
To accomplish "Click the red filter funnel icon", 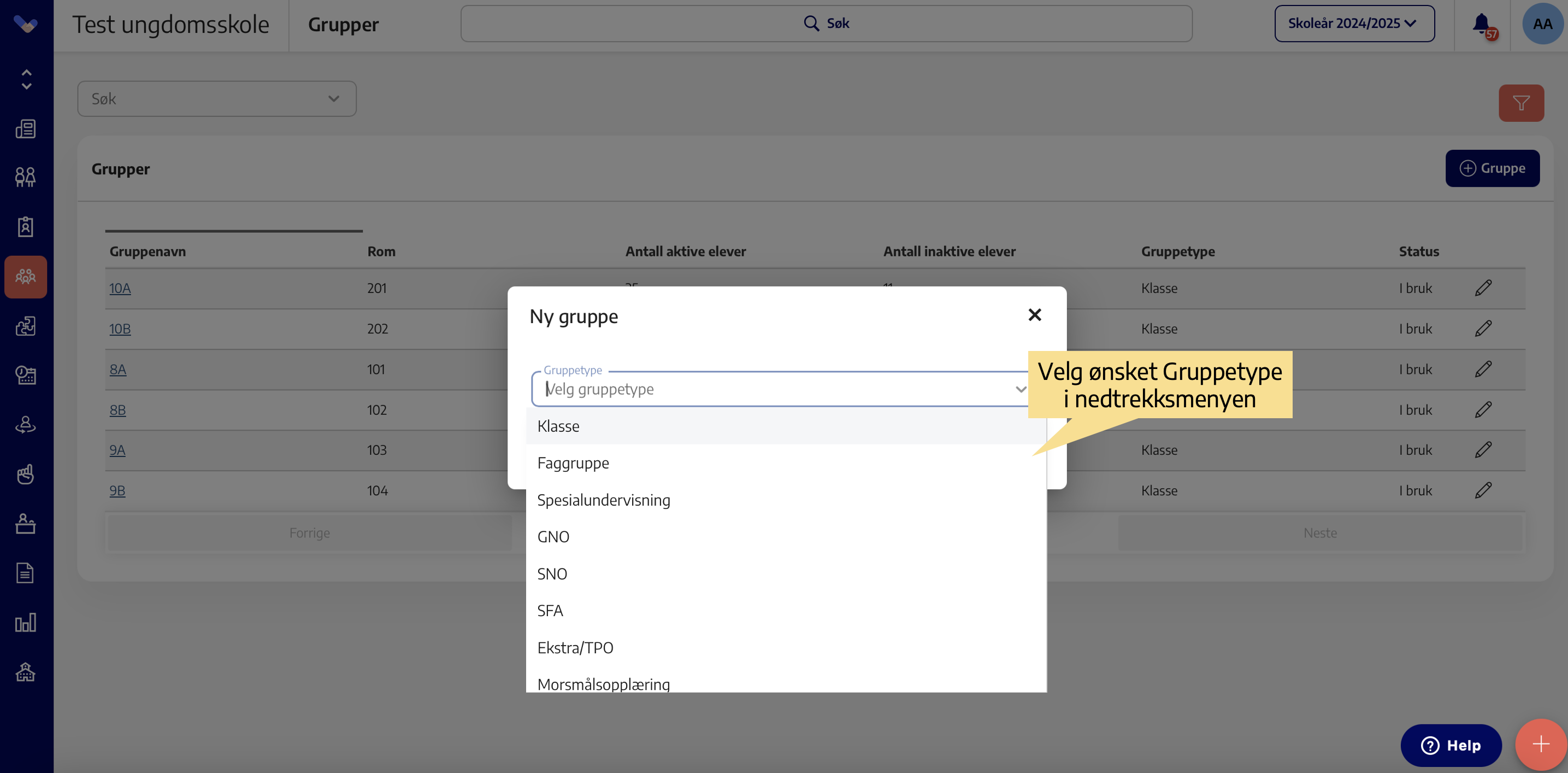I will [1520, 103].
